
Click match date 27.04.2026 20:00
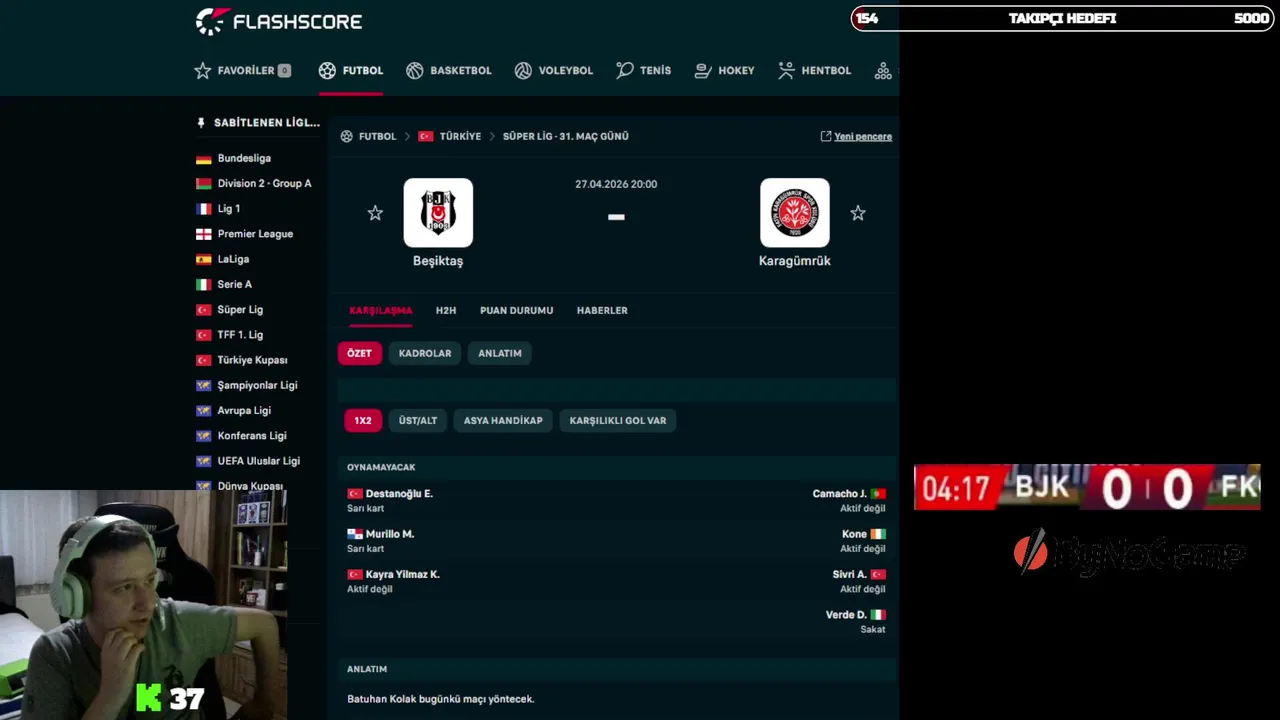[616, 184]
